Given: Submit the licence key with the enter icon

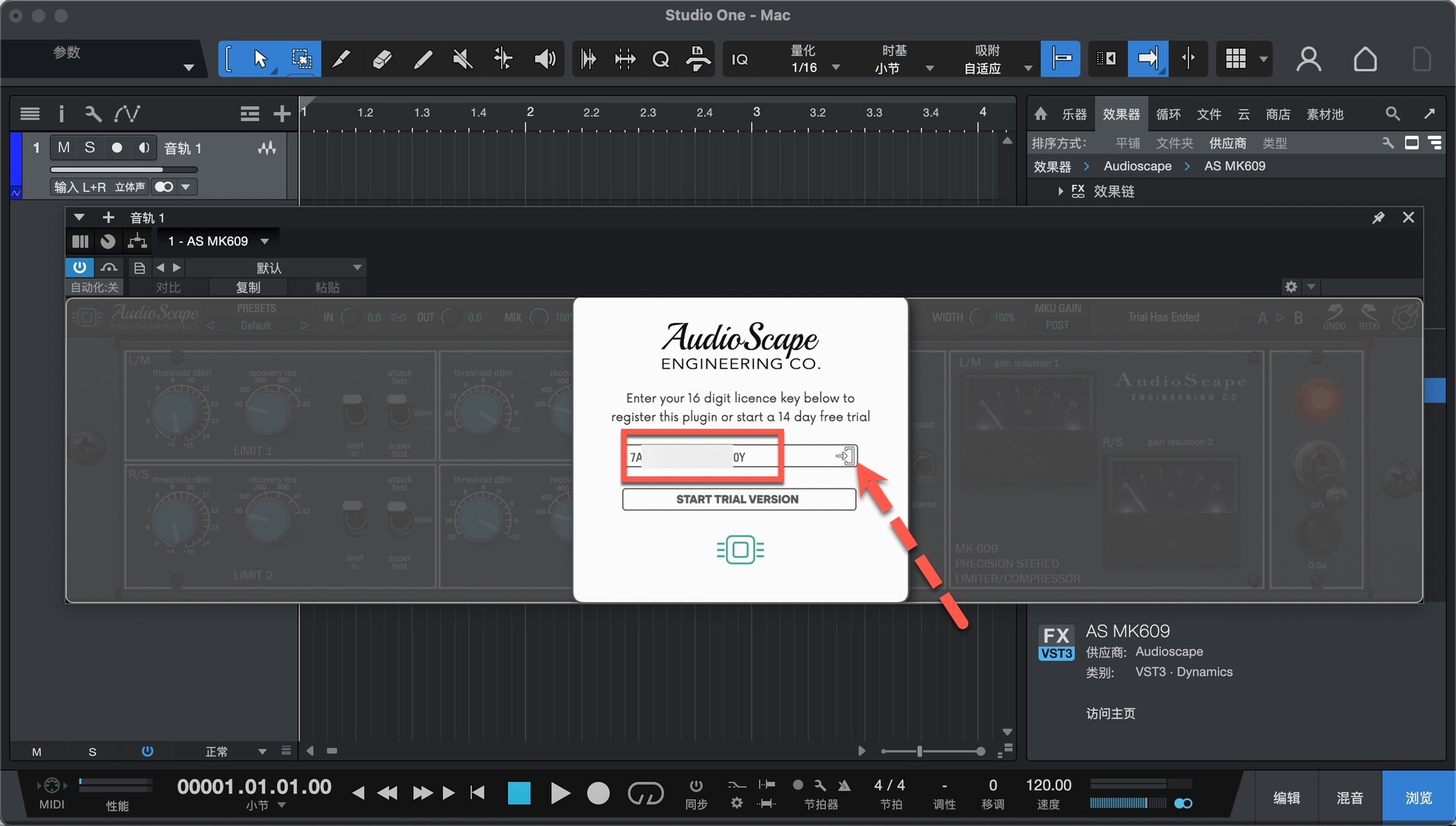Looking at the screenshot, I should 845,456.
